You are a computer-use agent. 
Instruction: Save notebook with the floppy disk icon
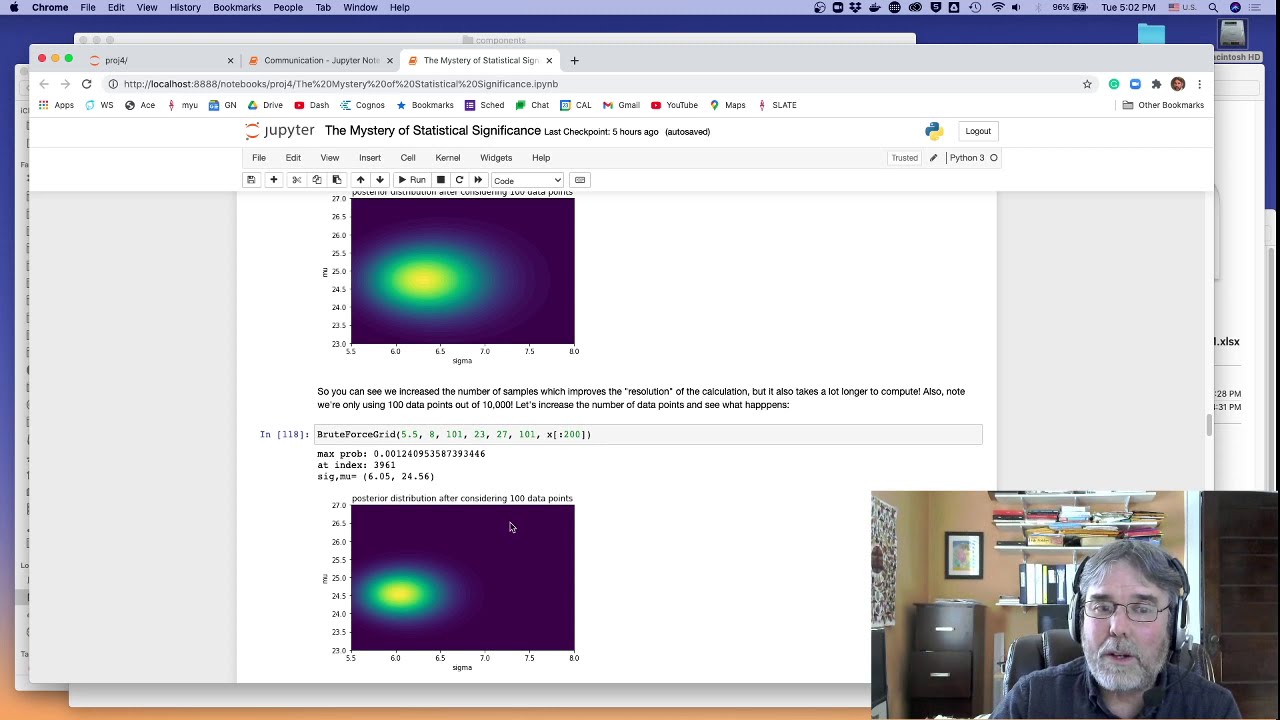(x=251, y=180)
